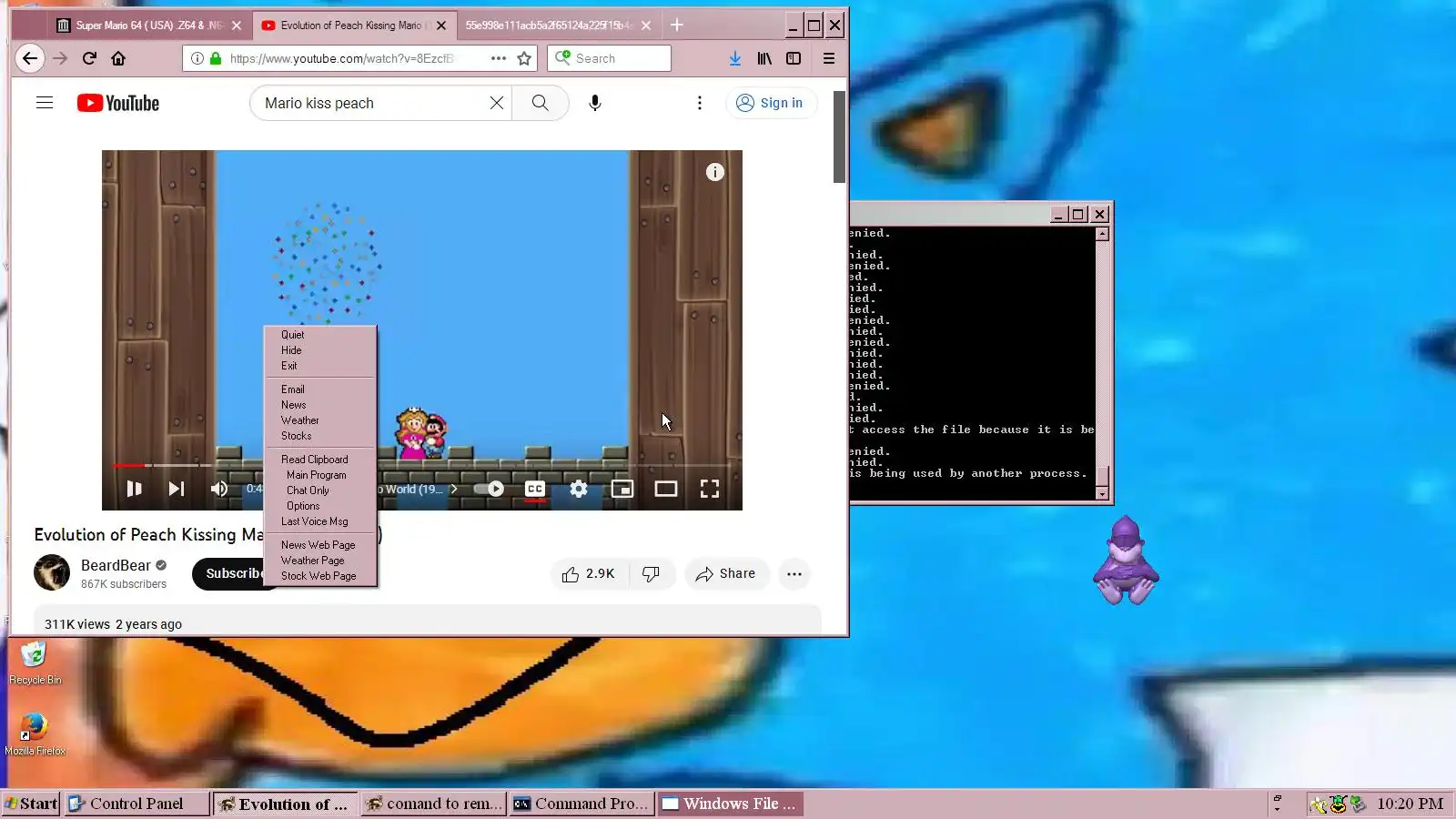
Task: Open Firefox library icon
Action: 764,58
